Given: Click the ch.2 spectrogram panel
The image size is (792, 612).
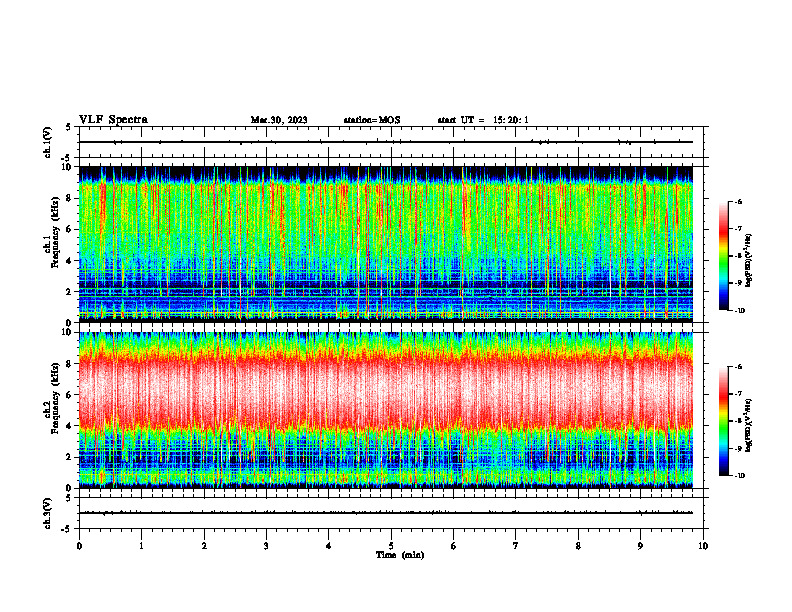Looking at the screenshot, I should [x=386, y=410].
